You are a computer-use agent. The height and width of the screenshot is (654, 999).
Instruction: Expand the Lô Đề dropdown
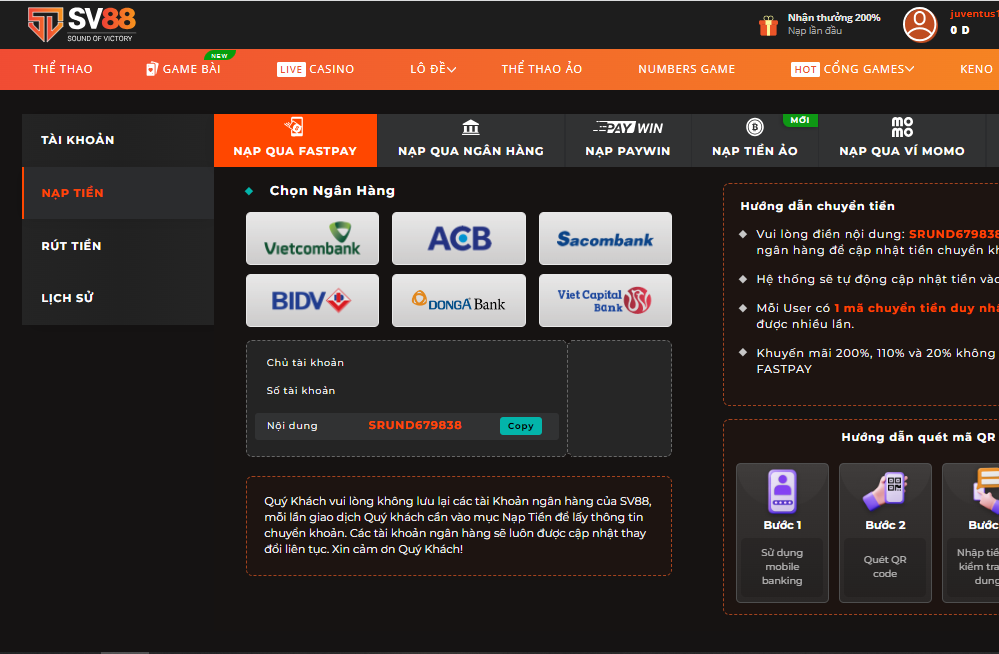pos(433,69)
